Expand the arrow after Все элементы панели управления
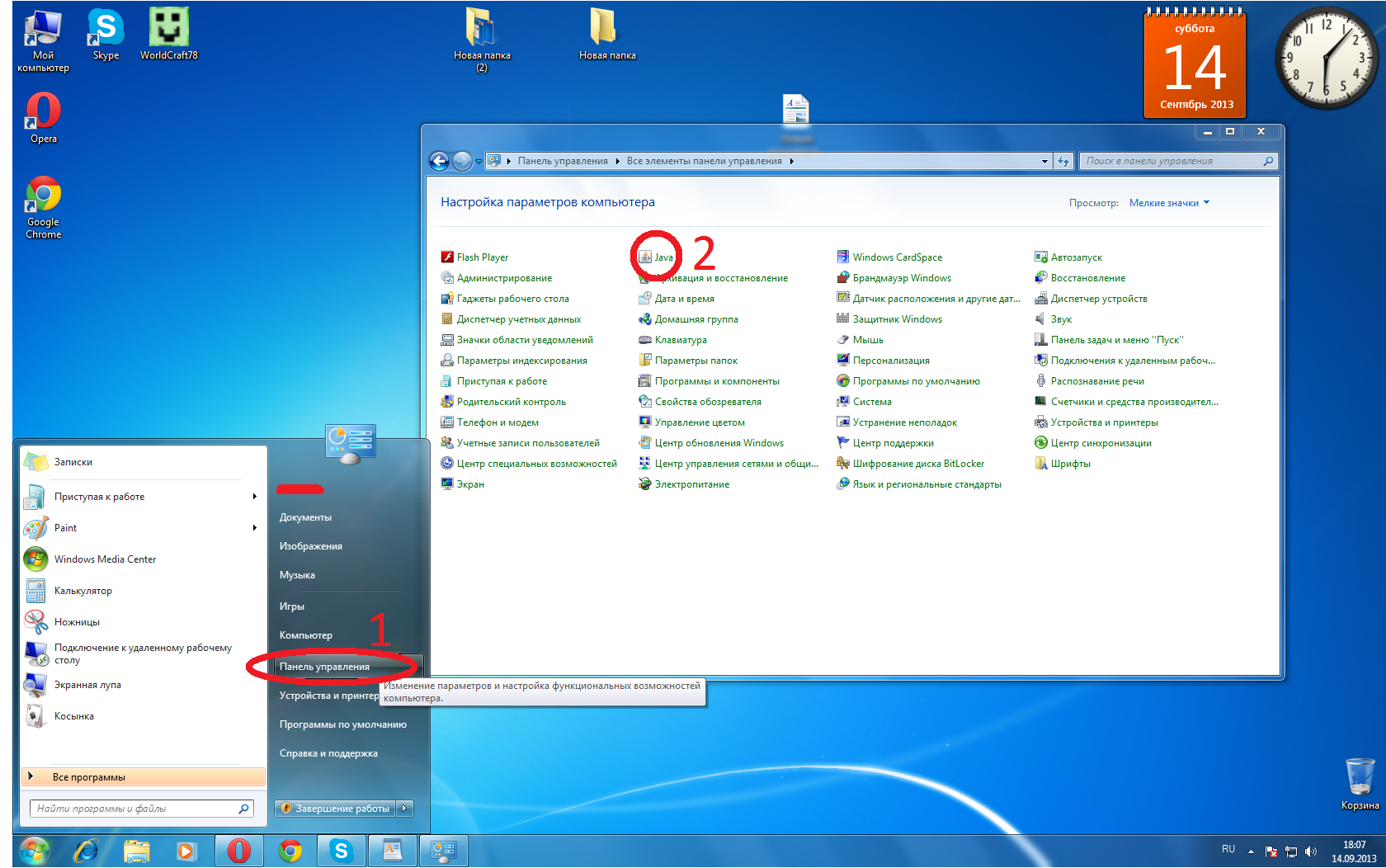Screen dimensions: 1386x868 click(791, 161)
